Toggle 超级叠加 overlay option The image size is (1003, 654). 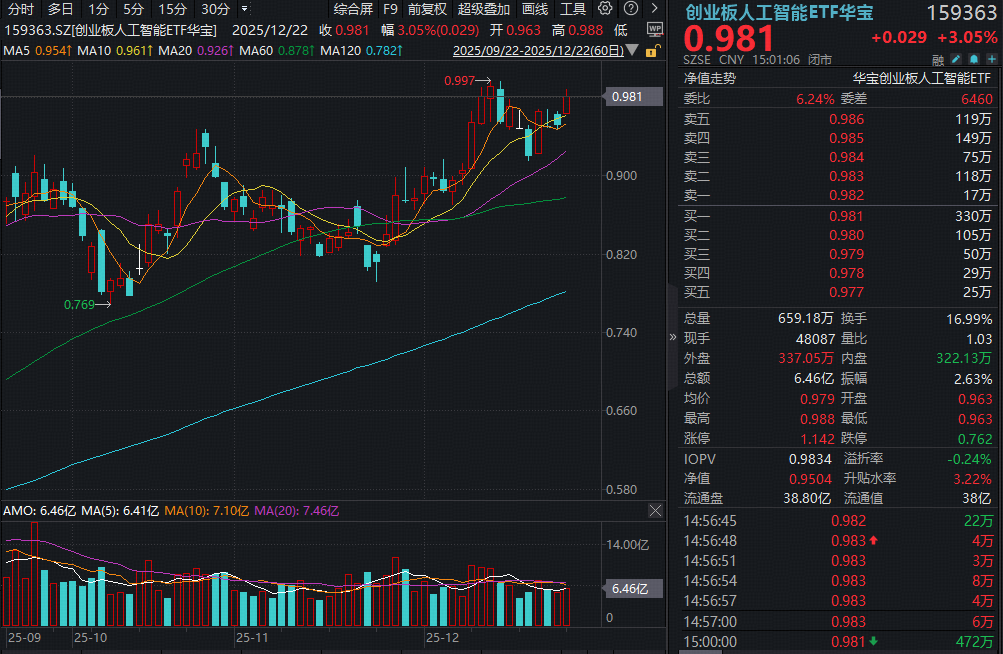[484, 9]
